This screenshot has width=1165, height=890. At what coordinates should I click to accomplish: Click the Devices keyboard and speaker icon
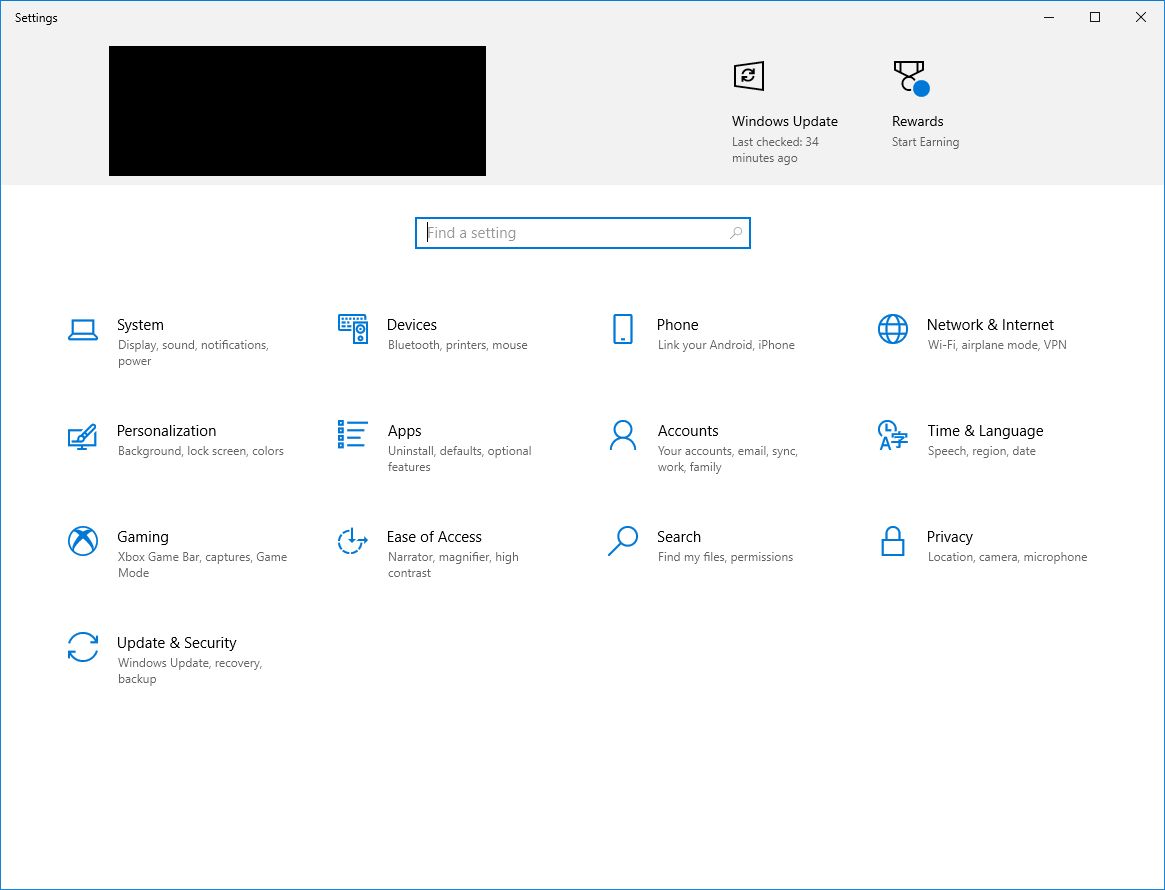click(353, 328)
